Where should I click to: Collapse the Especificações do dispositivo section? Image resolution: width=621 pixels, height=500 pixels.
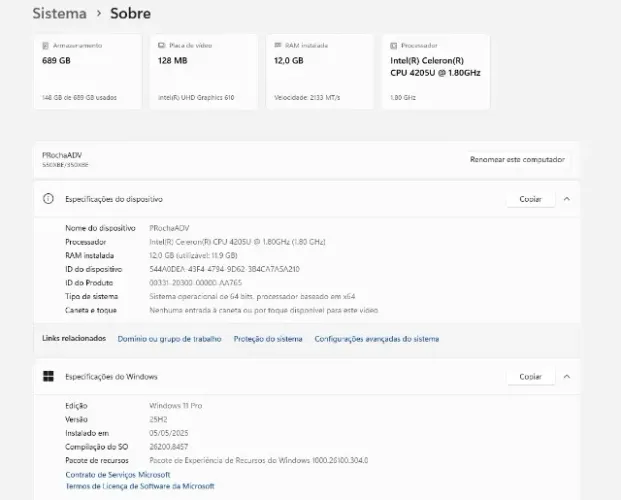click(x=567, y=199)
